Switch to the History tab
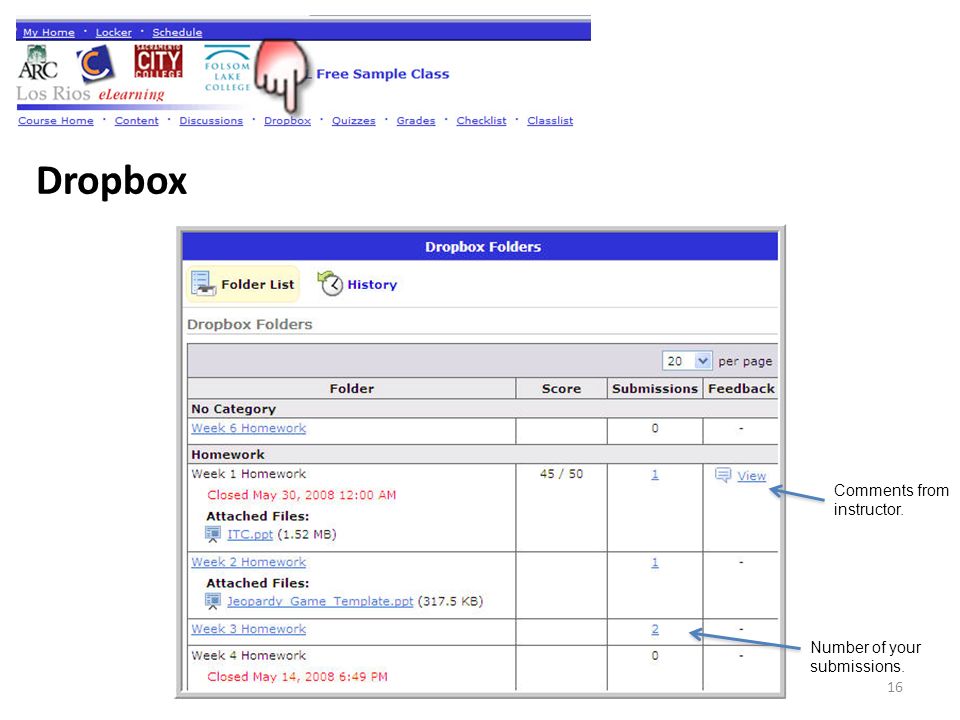960x720 pixels. [x=358, y=284]
